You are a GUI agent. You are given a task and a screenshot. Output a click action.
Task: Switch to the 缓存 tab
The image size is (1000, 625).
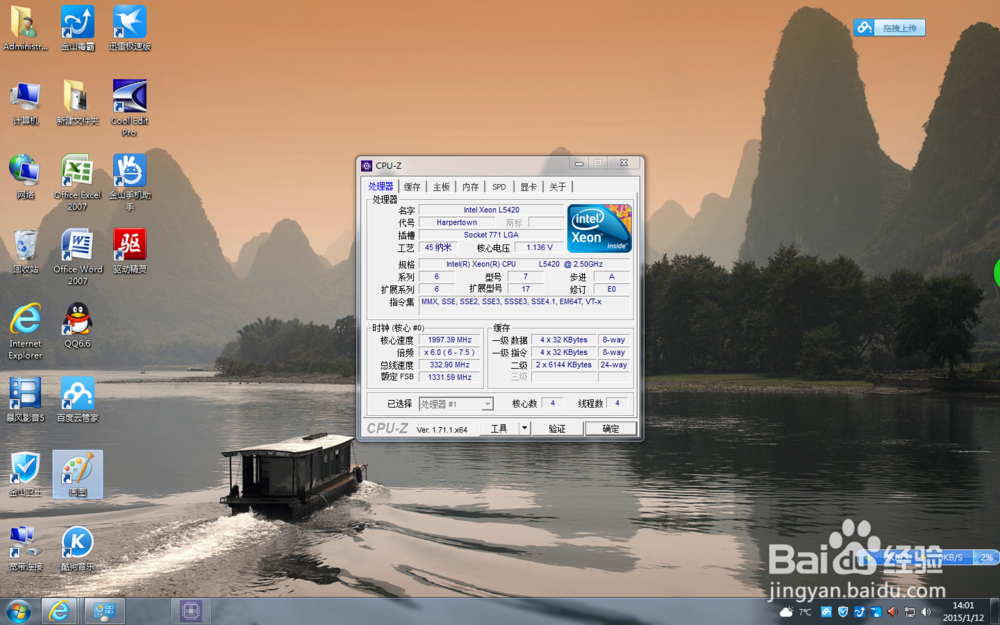click(412, 187)
